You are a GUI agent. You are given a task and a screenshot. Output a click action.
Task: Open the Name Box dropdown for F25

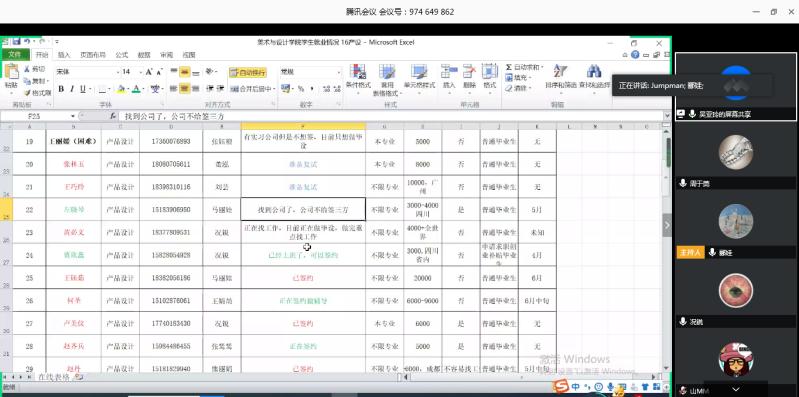pos(73,116)
